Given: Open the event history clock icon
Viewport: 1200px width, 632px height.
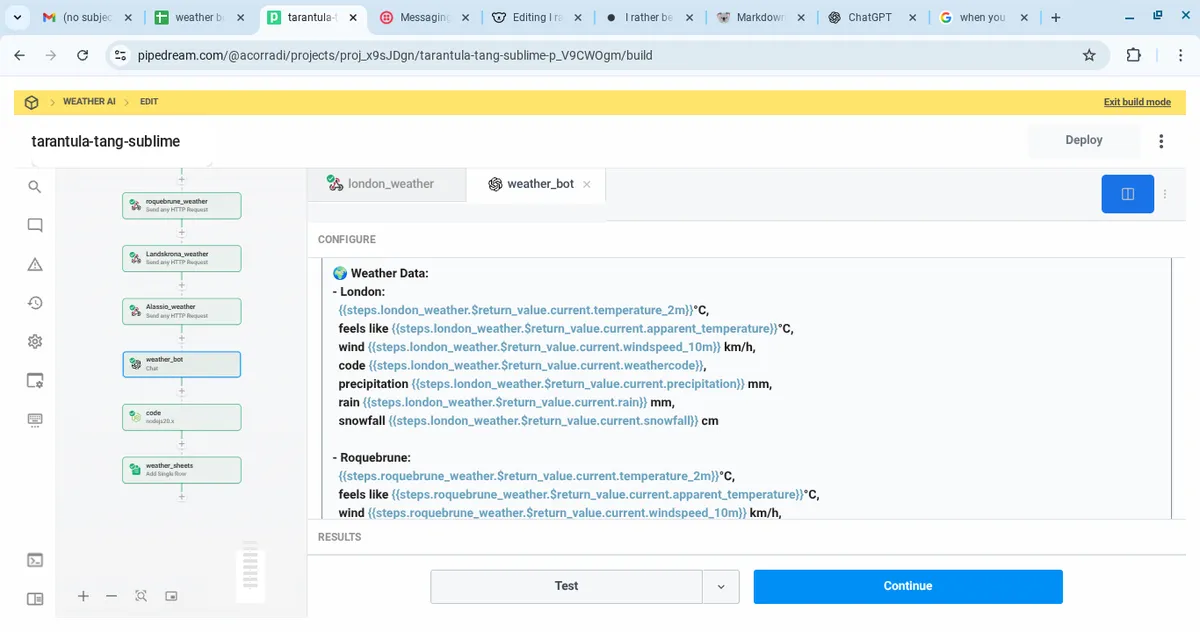Looking at the screenshot, I should tap(35, 303).
